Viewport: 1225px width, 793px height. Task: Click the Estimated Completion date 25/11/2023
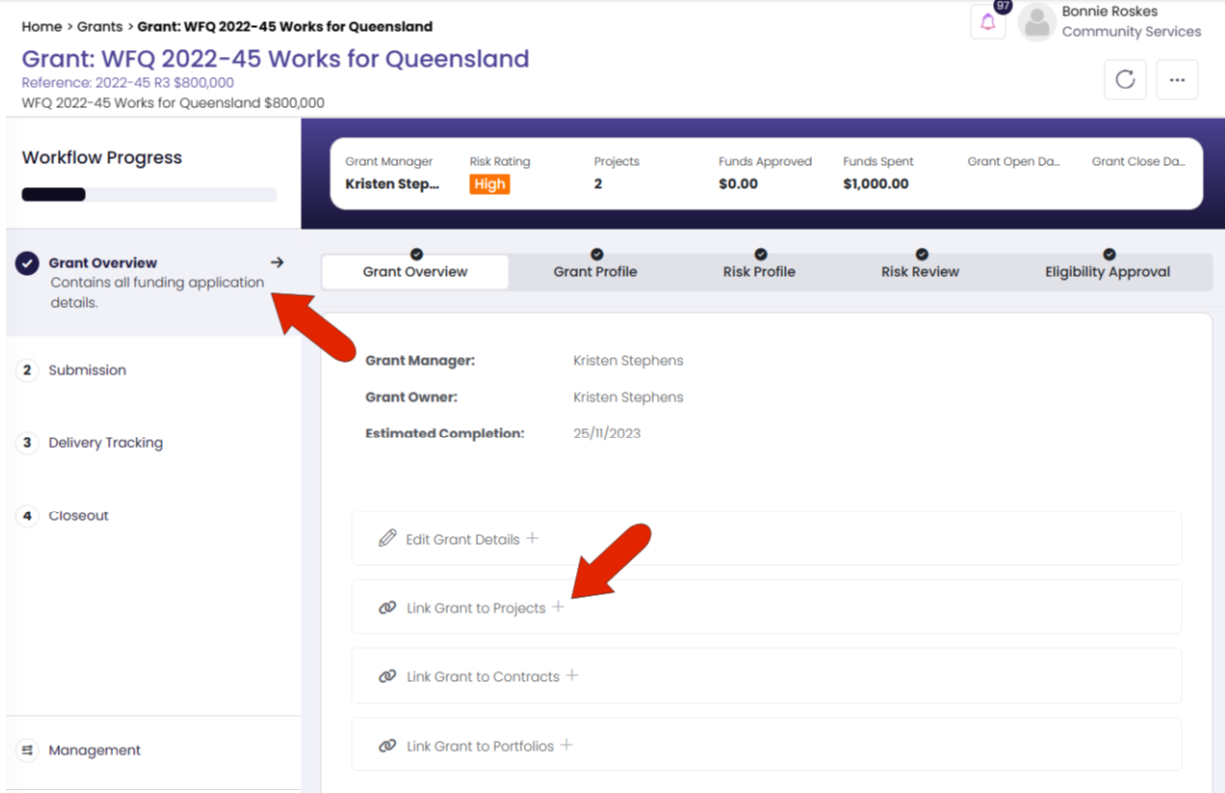[607, 434]
